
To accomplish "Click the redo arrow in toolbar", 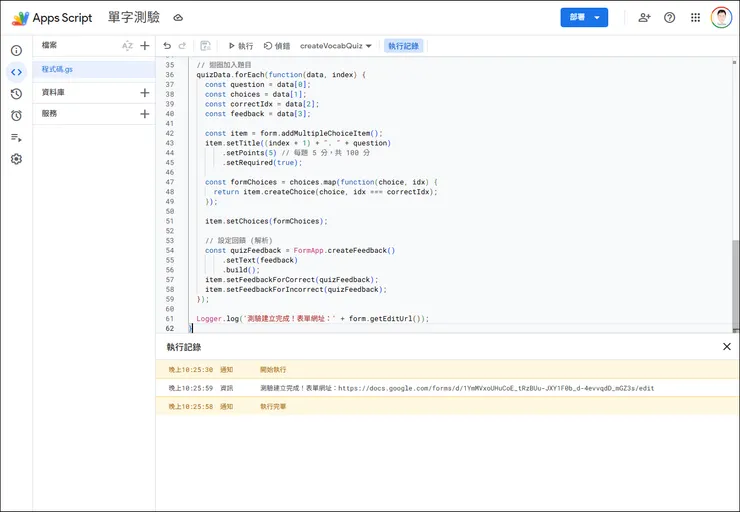I will tap(182, 46).
